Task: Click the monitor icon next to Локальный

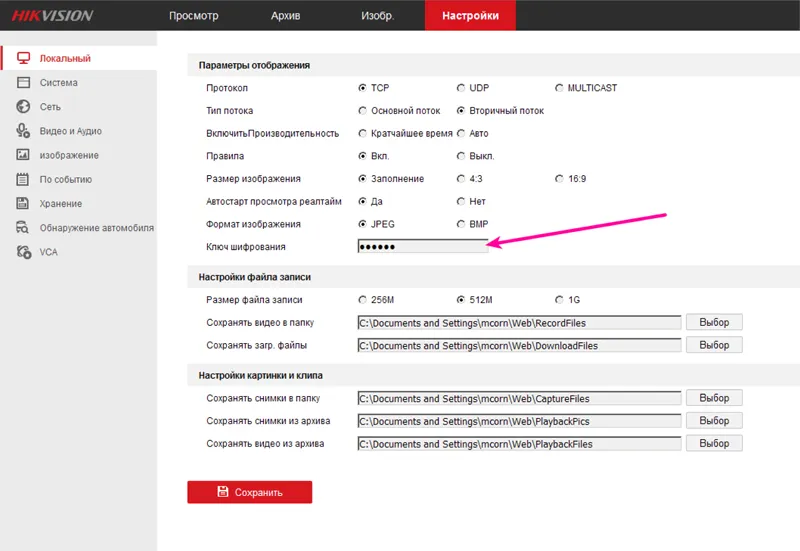Action: tap(23, 59)
